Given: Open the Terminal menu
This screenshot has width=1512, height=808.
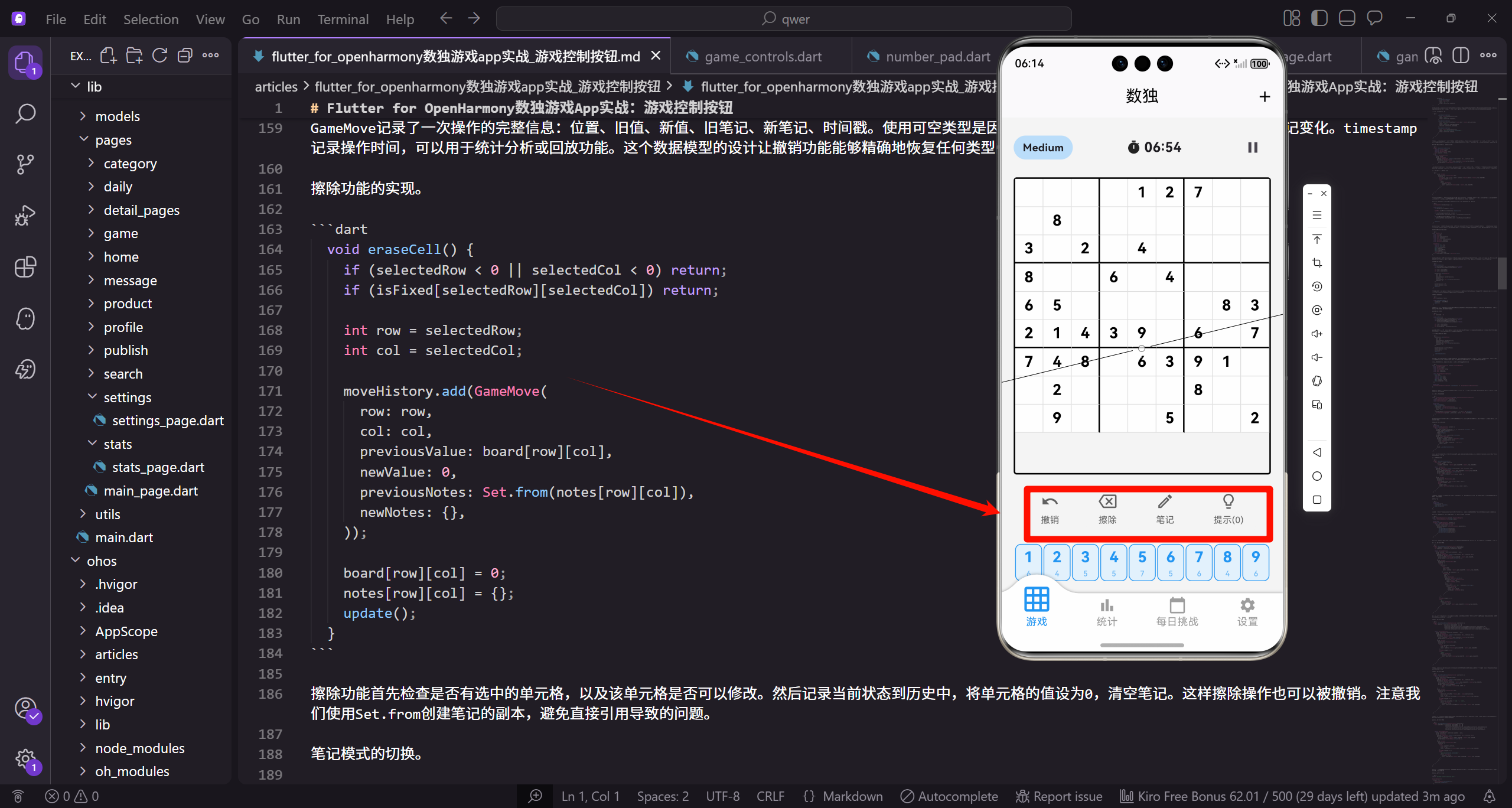Looking at the screenshot, I should coord(343,19).
